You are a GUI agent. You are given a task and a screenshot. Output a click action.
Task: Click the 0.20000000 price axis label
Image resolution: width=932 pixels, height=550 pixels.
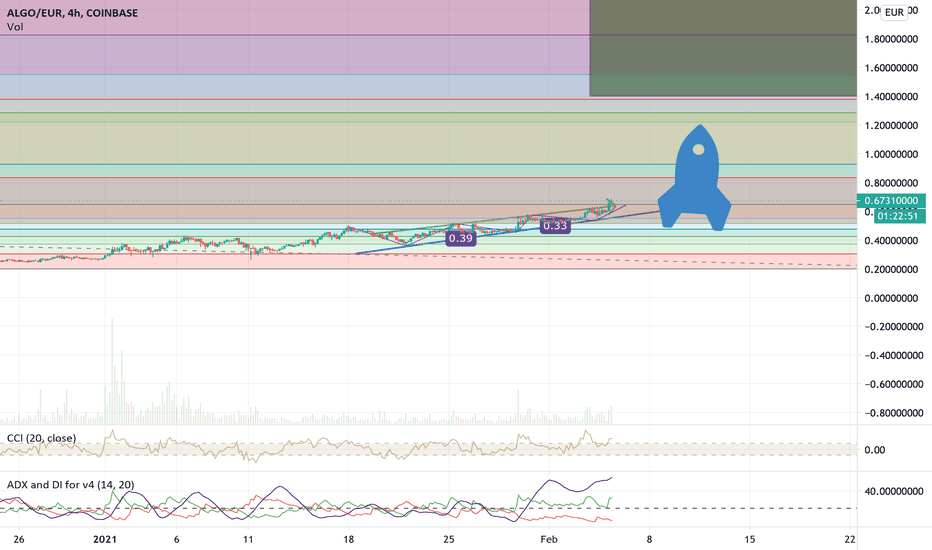coord(891,269)
